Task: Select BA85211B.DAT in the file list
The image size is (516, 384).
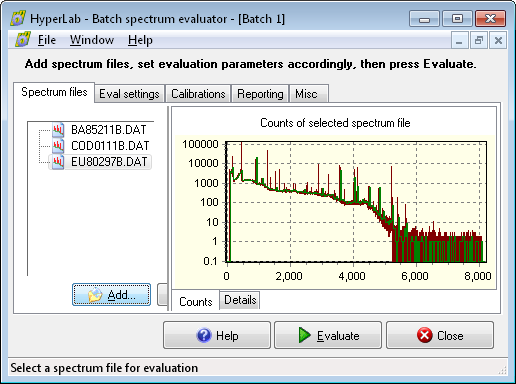Action: pos(108,130)
